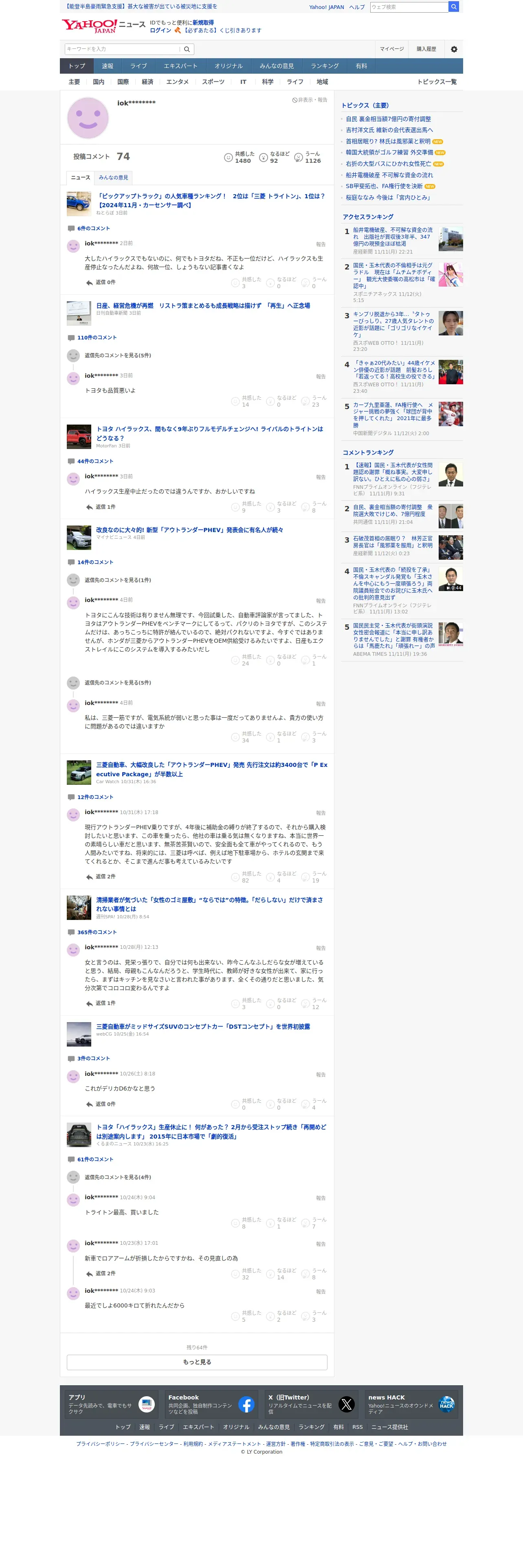
Task: Expand 返信 2件 under 現行アウトランダーPHEV comment
Action: click(x=101, y=876)
